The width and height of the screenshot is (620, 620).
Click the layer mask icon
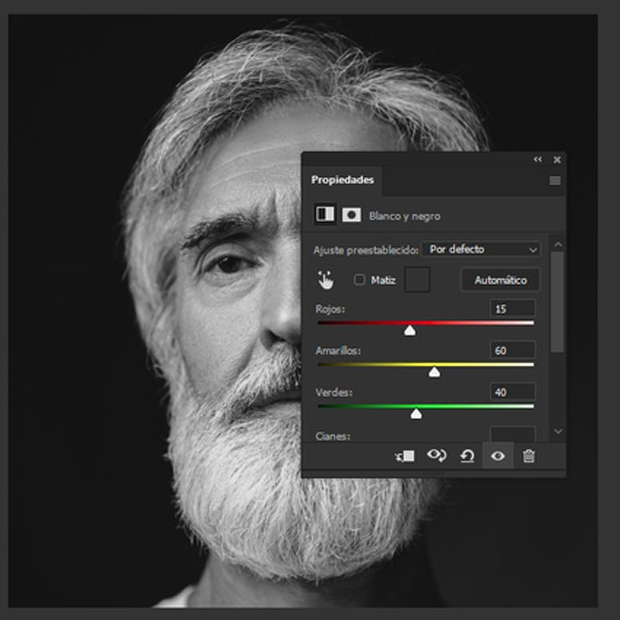click(351, 215)
